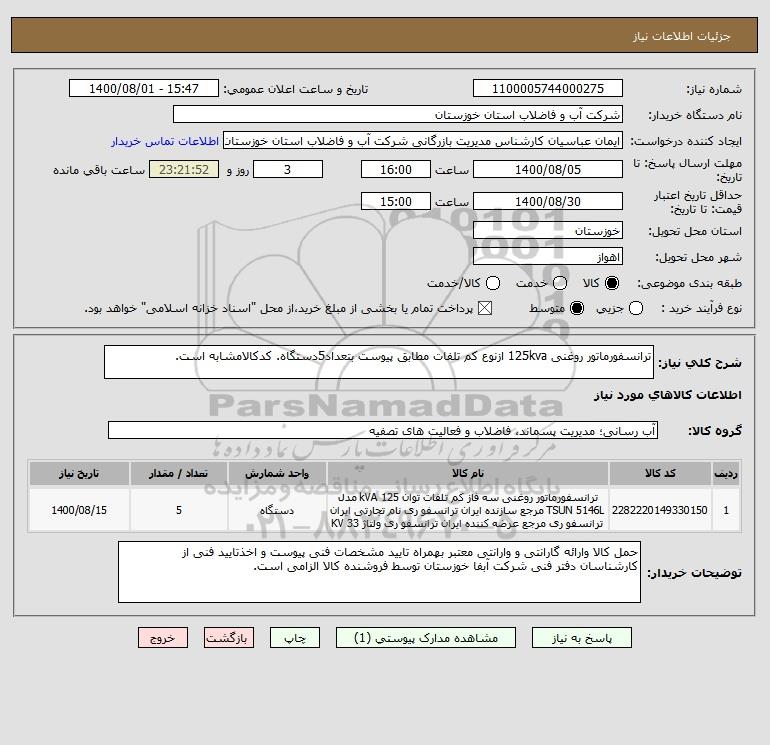Click the بازگشت back button
The image size is (770, 745).
tap(229, 637)
